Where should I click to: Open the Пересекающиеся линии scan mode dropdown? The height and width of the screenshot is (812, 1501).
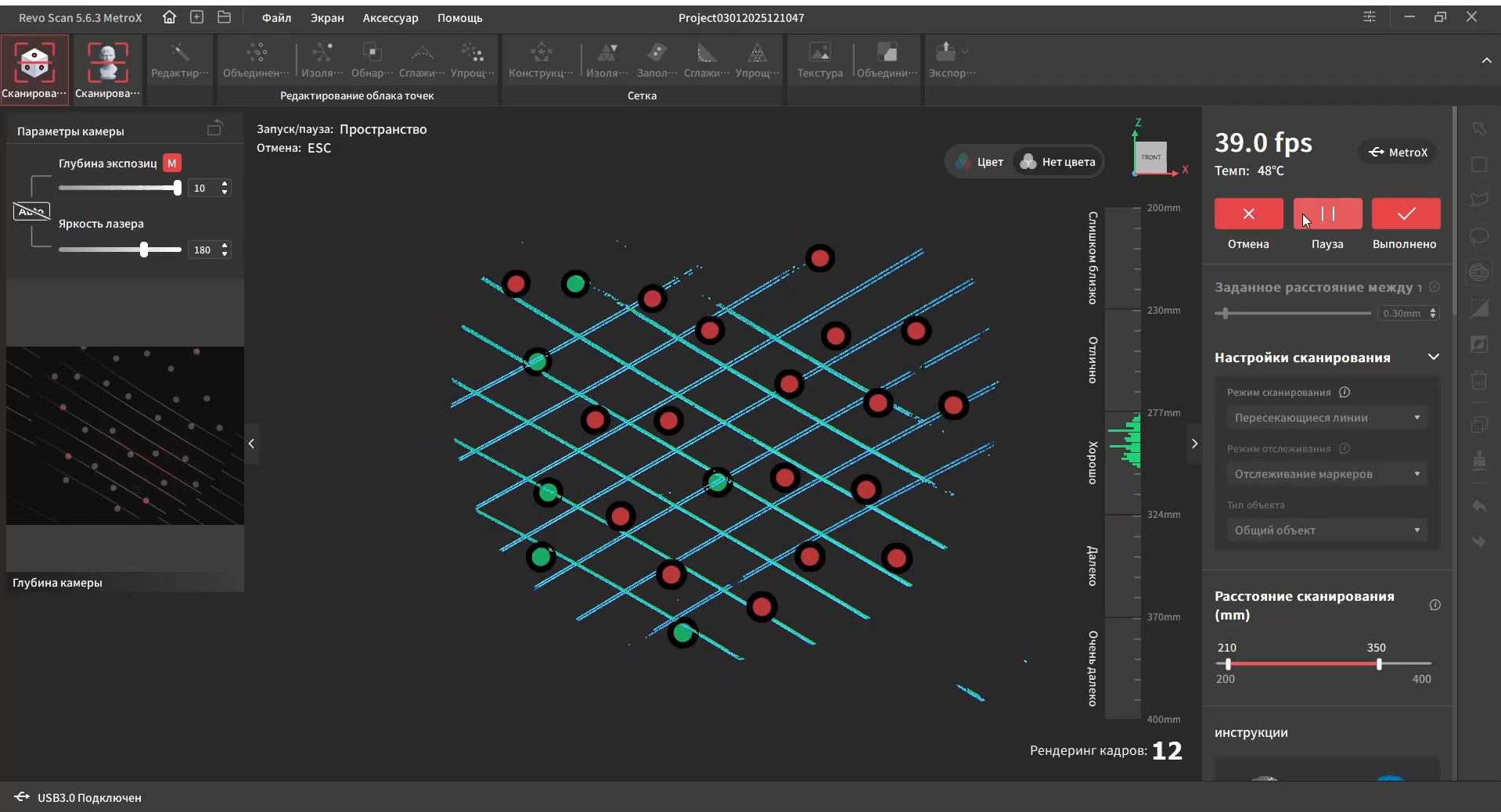pyautogui.click(x=1326, y=418)
